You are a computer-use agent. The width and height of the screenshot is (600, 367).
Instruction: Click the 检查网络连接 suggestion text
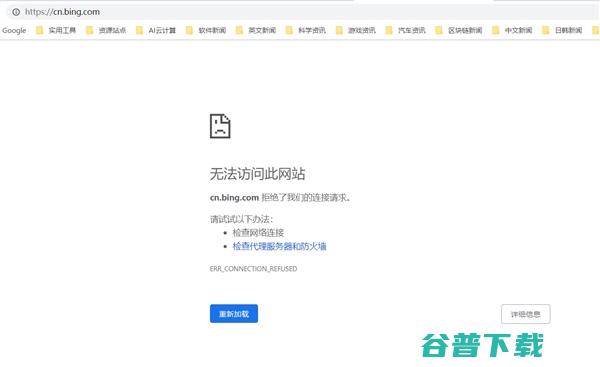click(258, 232)
